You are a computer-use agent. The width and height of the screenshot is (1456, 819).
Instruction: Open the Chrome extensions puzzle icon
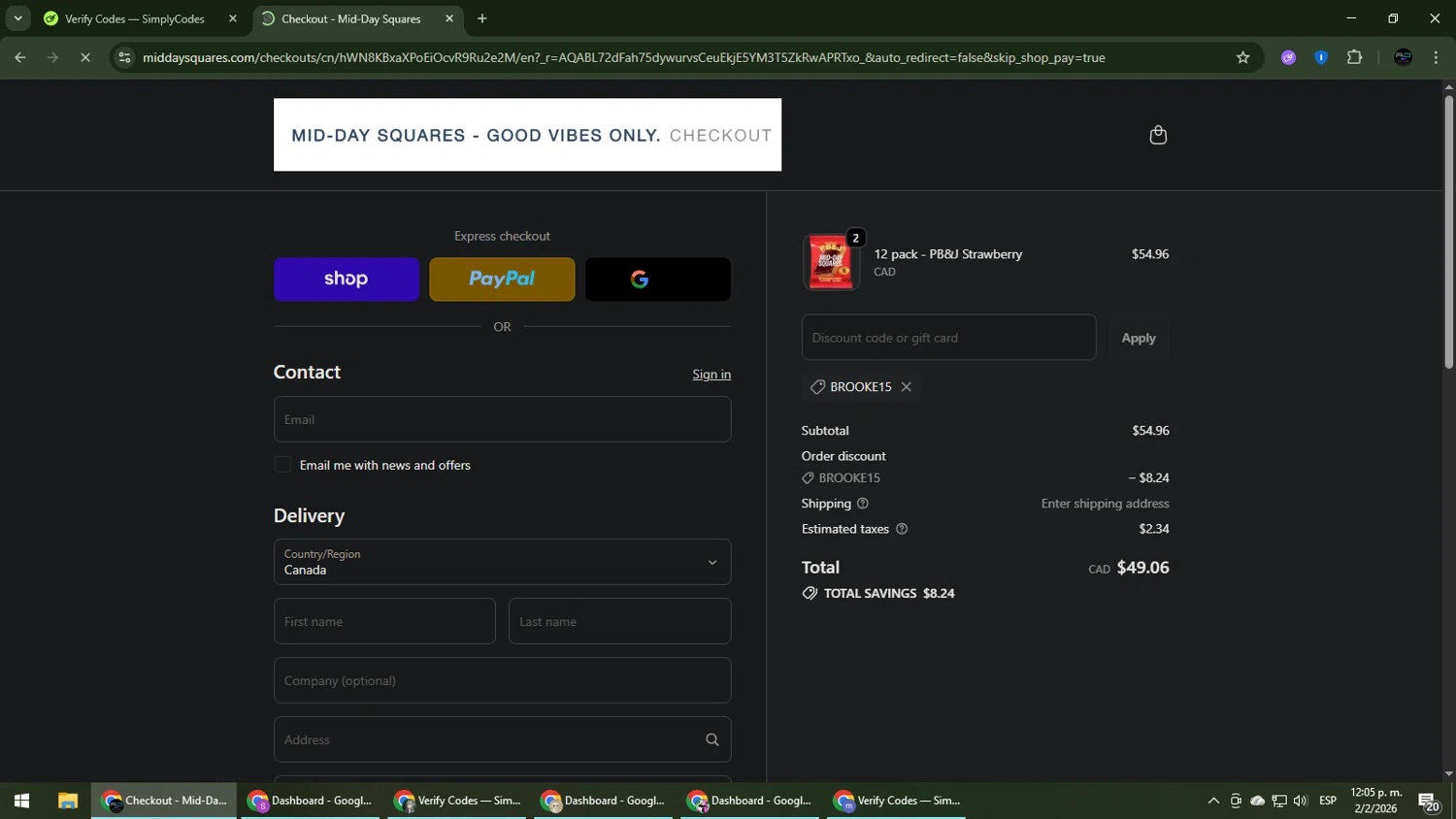coord(1354,57)
